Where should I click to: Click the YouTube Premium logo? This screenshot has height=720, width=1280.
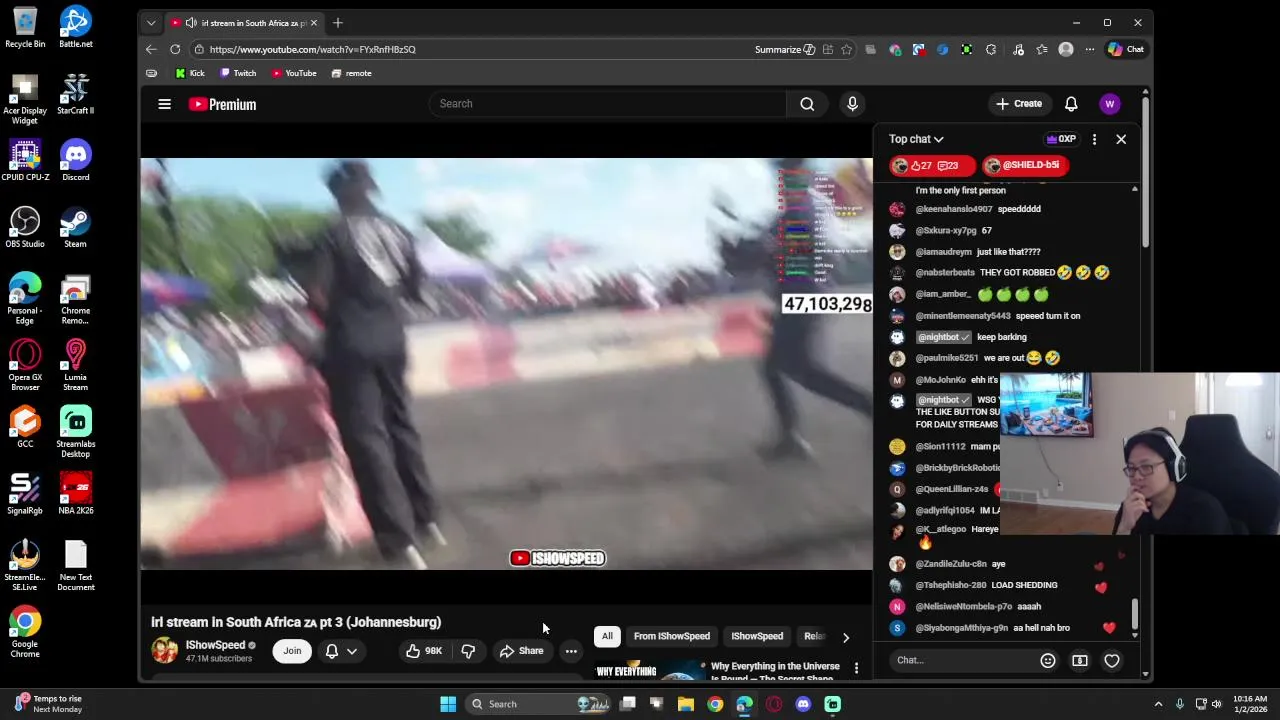tap(222, 104)
